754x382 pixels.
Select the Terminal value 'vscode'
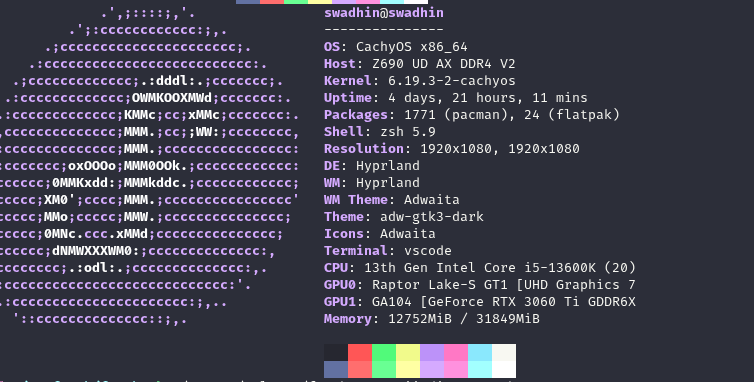coord(427,250)
